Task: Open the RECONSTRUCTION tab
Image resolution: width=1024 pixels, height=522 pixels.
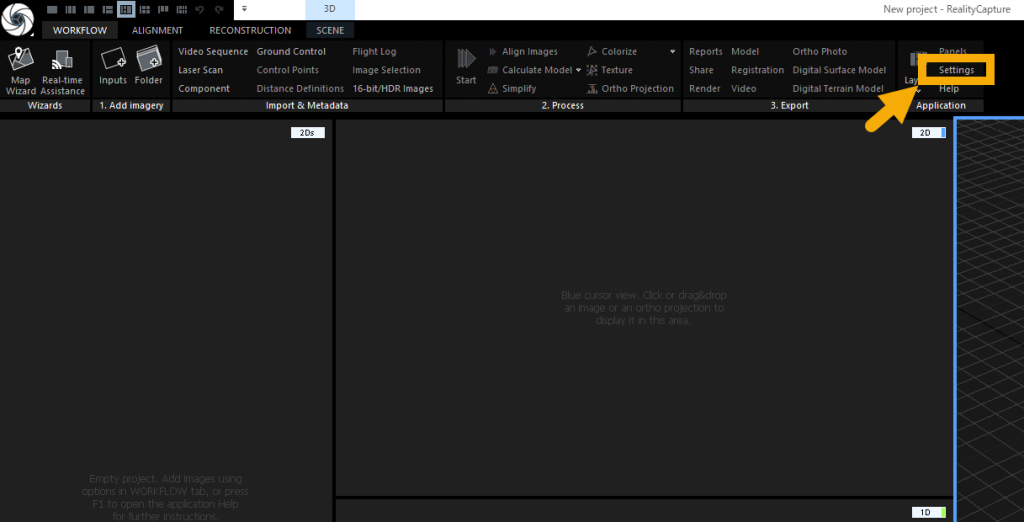Action: click(x=250, y=30)
